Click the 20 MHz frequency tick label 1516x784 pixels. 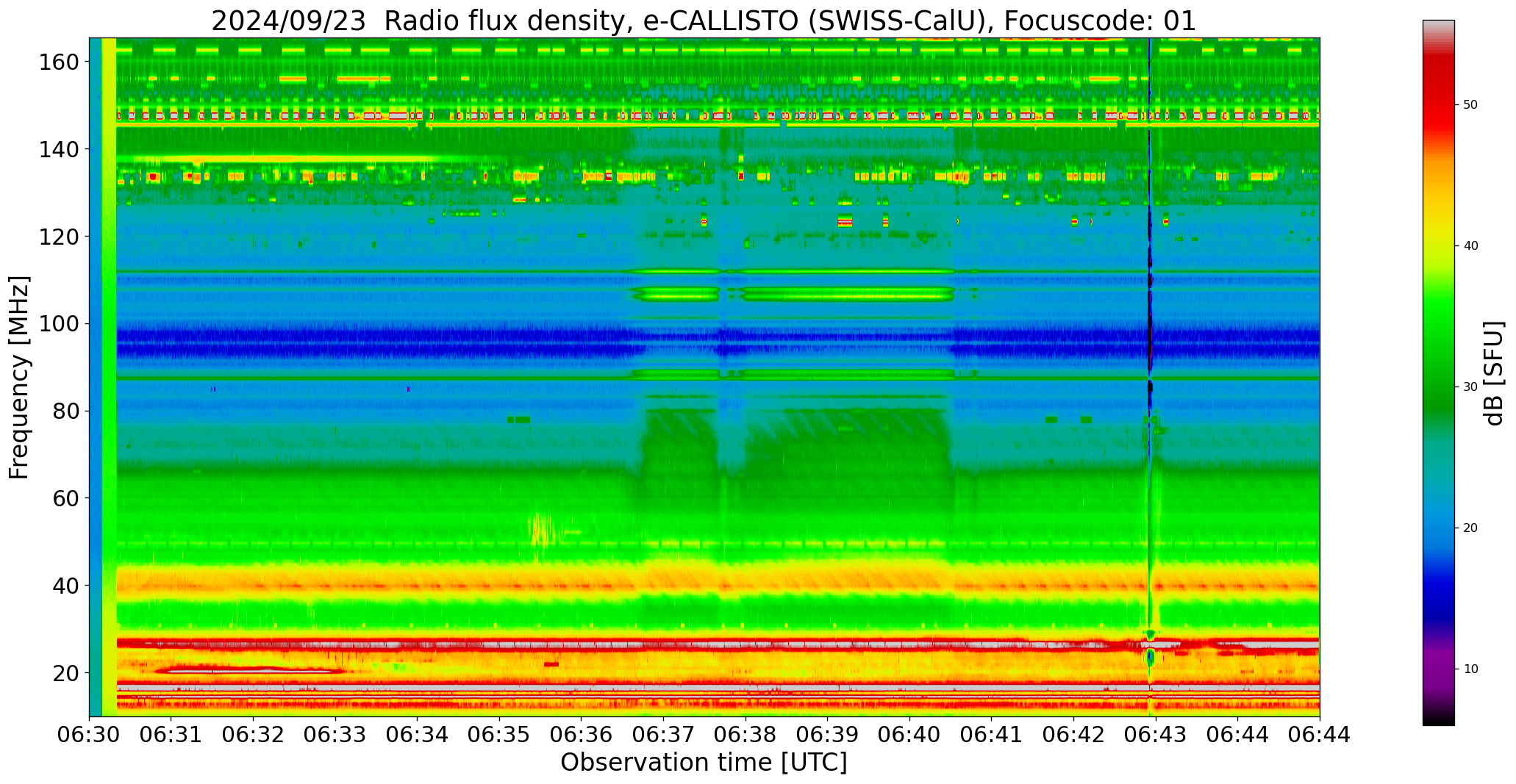[65, 673]
